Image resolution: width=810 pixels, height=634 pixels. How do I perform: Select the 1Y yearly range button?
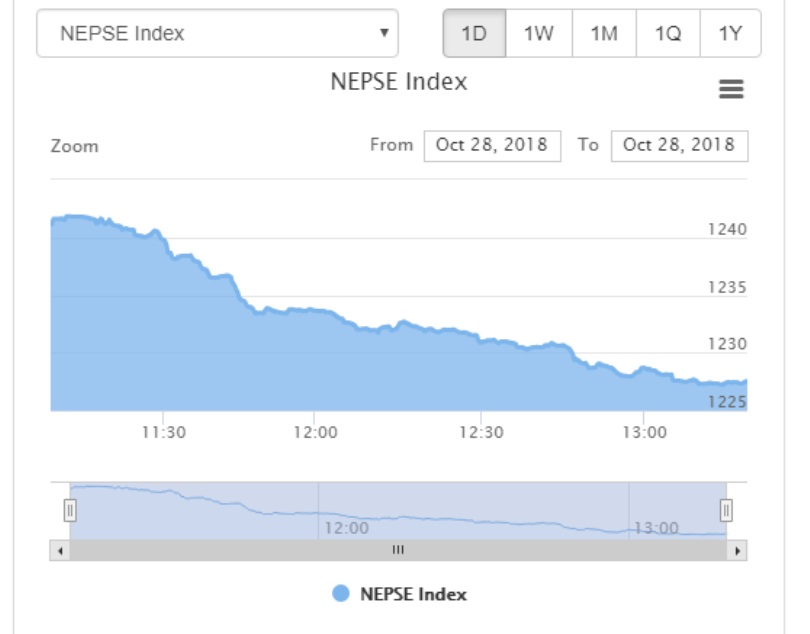730,33
